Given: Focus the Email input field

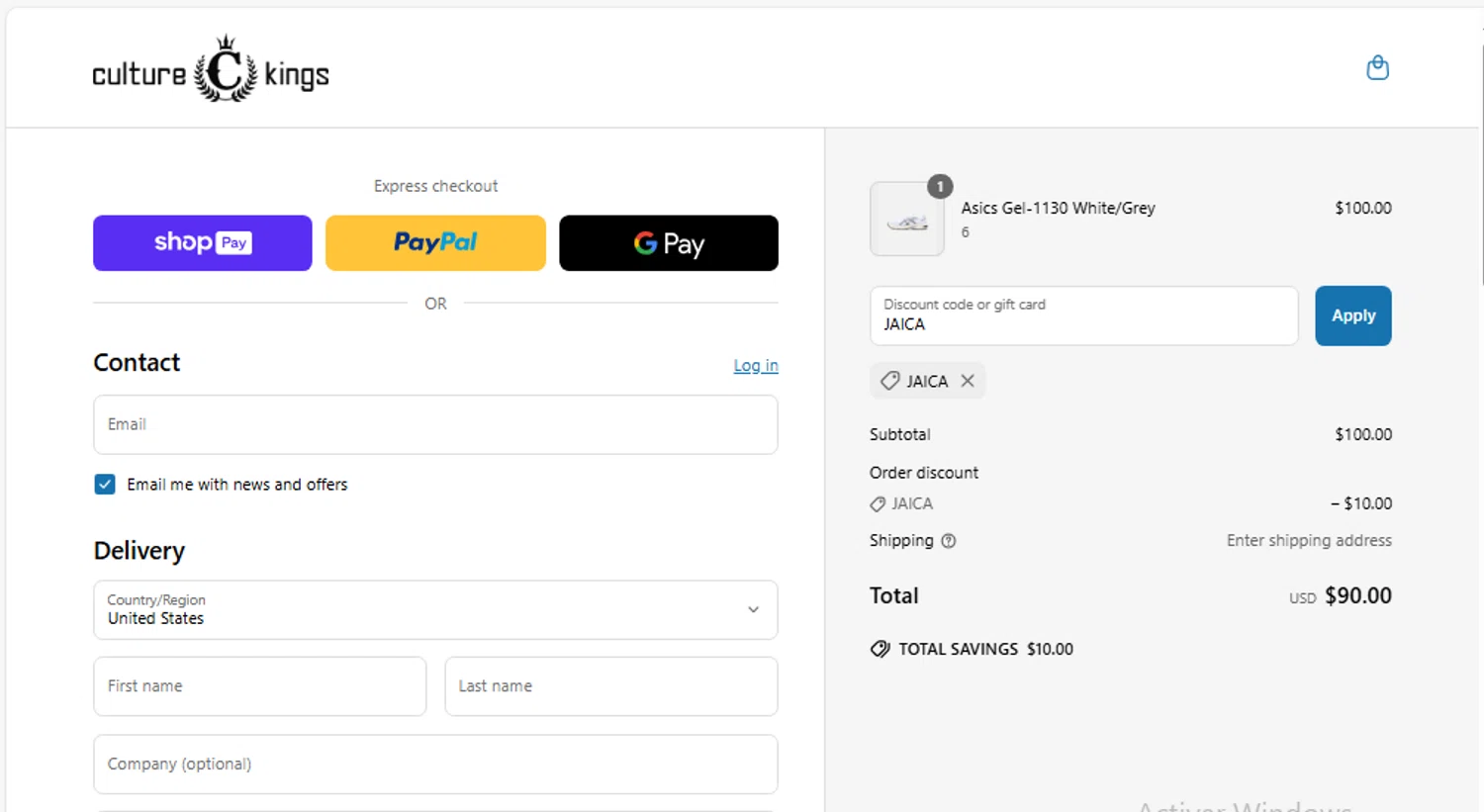Looking at the screenshot, I should coord(435,424).
